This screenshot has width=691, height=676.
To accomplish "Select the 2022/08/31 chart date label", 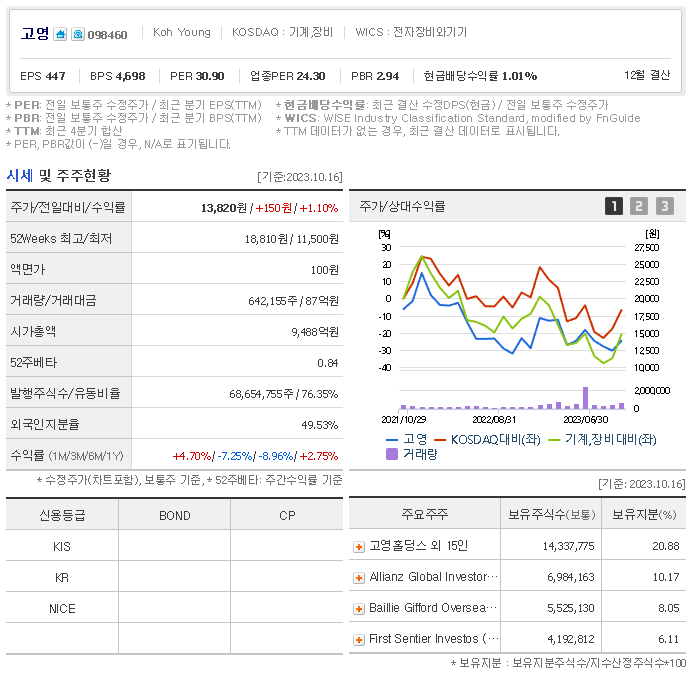I will pyautogui.click(x=494, y=420).
